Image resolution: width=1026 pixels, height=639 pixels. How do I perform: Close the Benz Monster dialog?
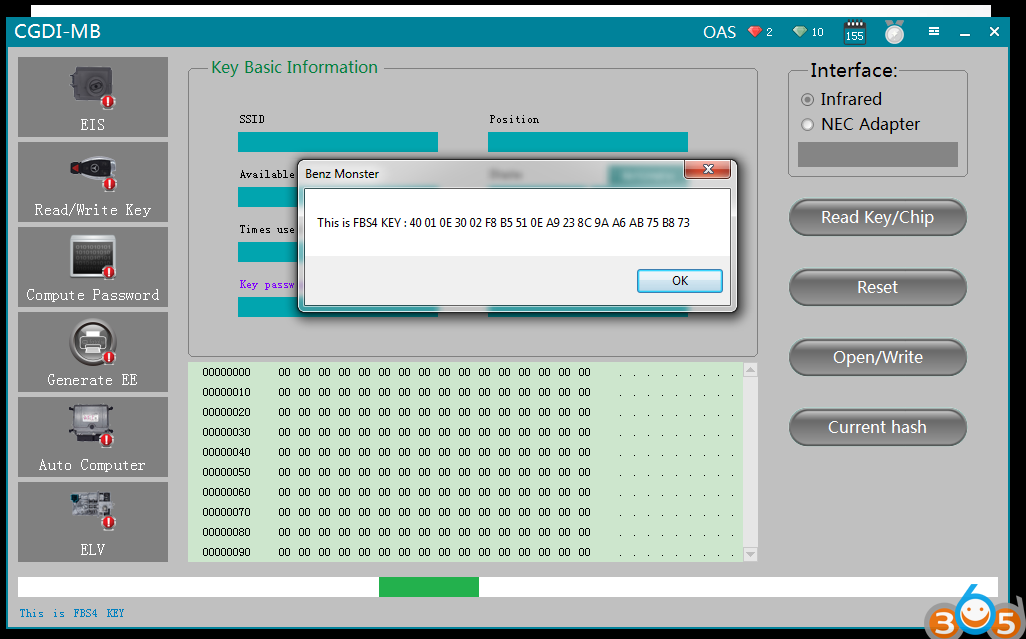[x=708, y=169]
